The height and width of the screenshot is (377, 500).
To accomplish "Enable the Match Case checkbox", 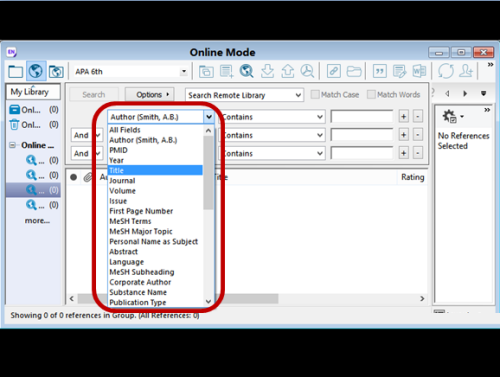I will click(315, 95).
